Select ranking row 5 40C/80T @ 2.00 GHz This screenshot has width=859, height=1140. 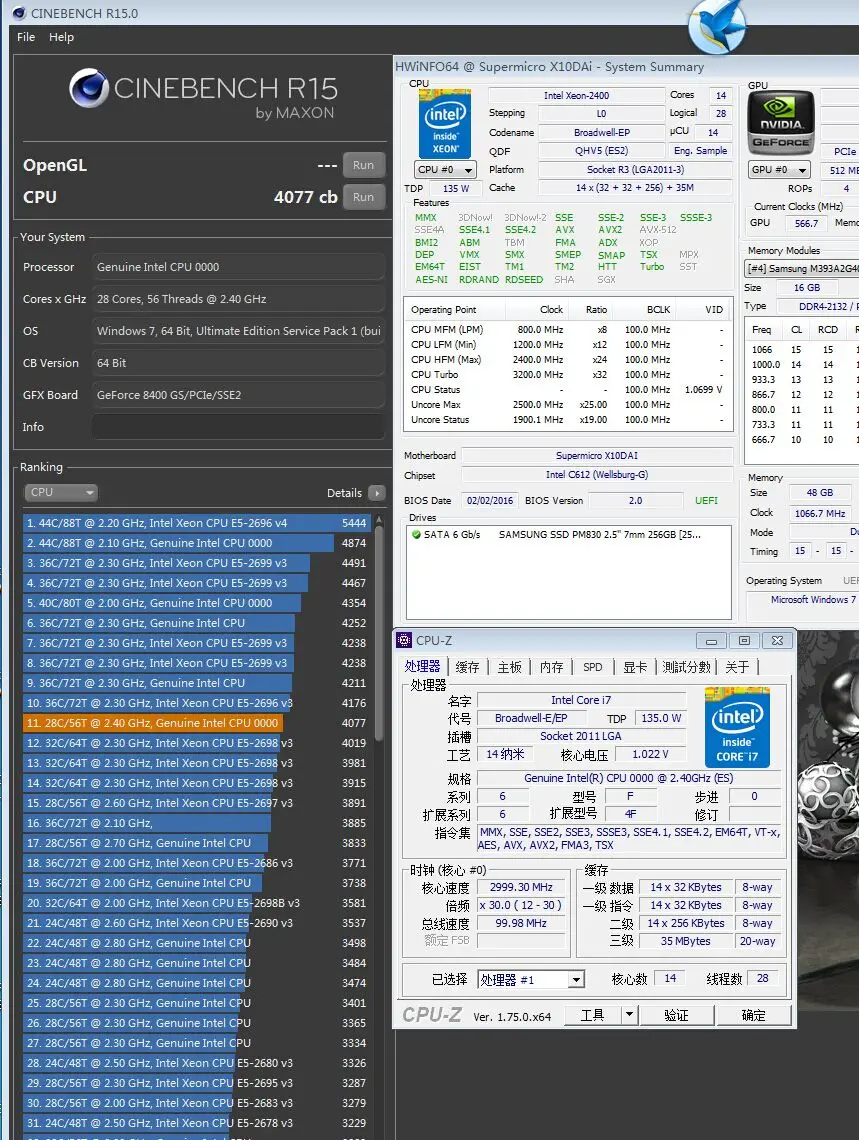click(197, 603)
